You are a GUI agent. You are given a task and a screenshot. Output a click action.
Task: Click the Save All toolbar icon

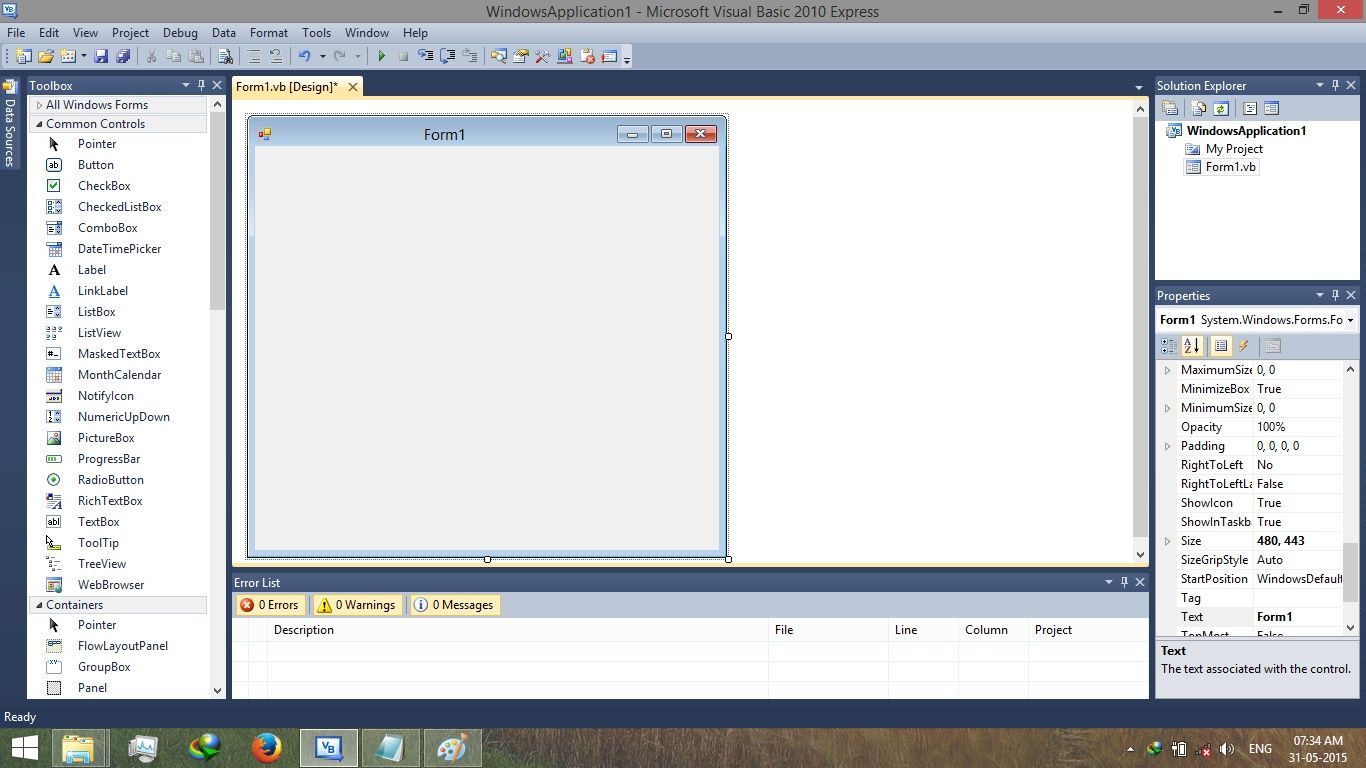click(123, 56)
